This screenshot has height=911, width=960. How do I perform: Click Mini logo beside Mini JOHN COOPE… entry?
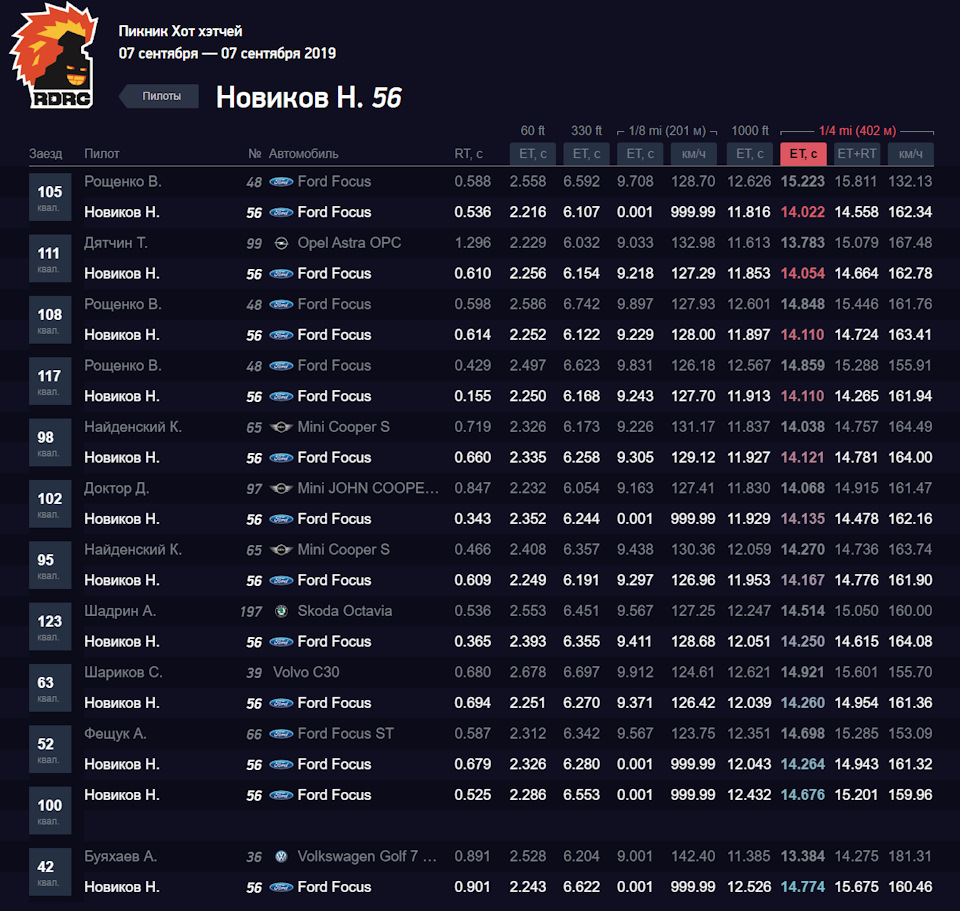281,489
